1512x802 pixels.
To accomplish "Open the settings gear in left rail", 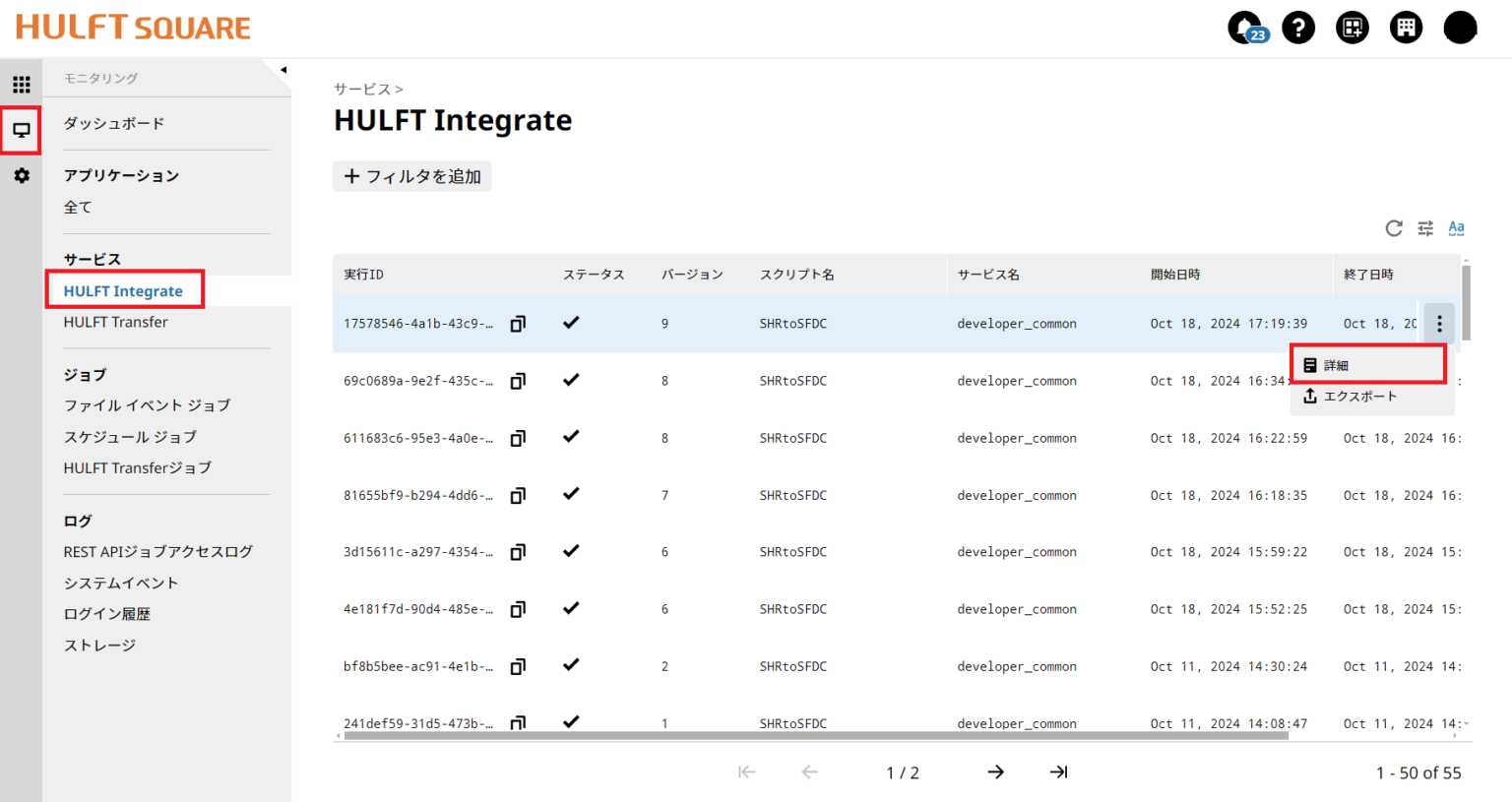I will pyautogui.click(x=21, y=175).
